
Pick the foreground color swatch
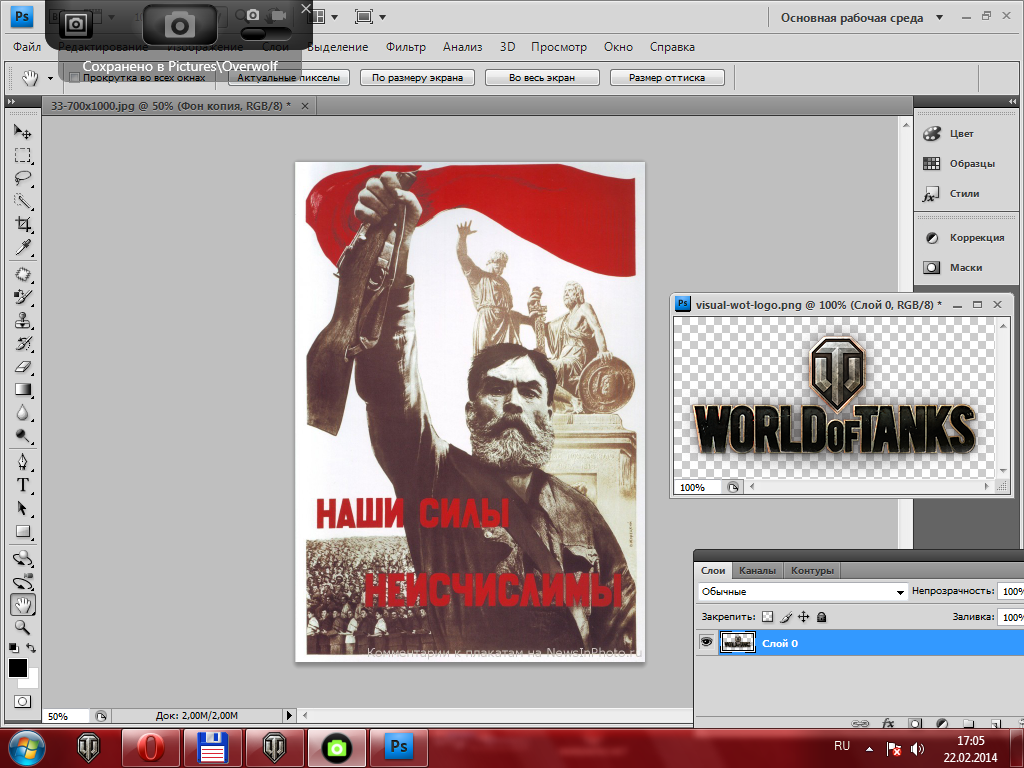click(x=18, y=668)
